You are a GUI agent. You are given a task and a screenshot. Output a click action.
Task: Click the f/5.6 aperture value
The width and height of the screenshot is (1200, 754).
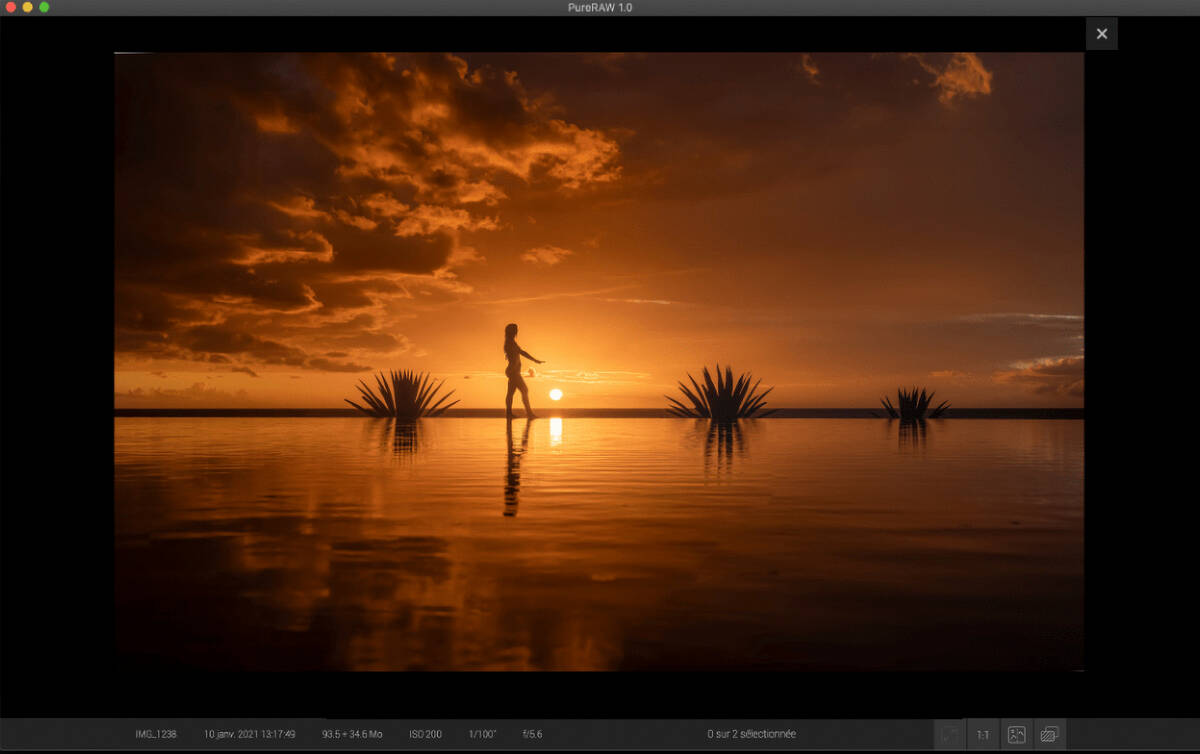click(532, 734)
